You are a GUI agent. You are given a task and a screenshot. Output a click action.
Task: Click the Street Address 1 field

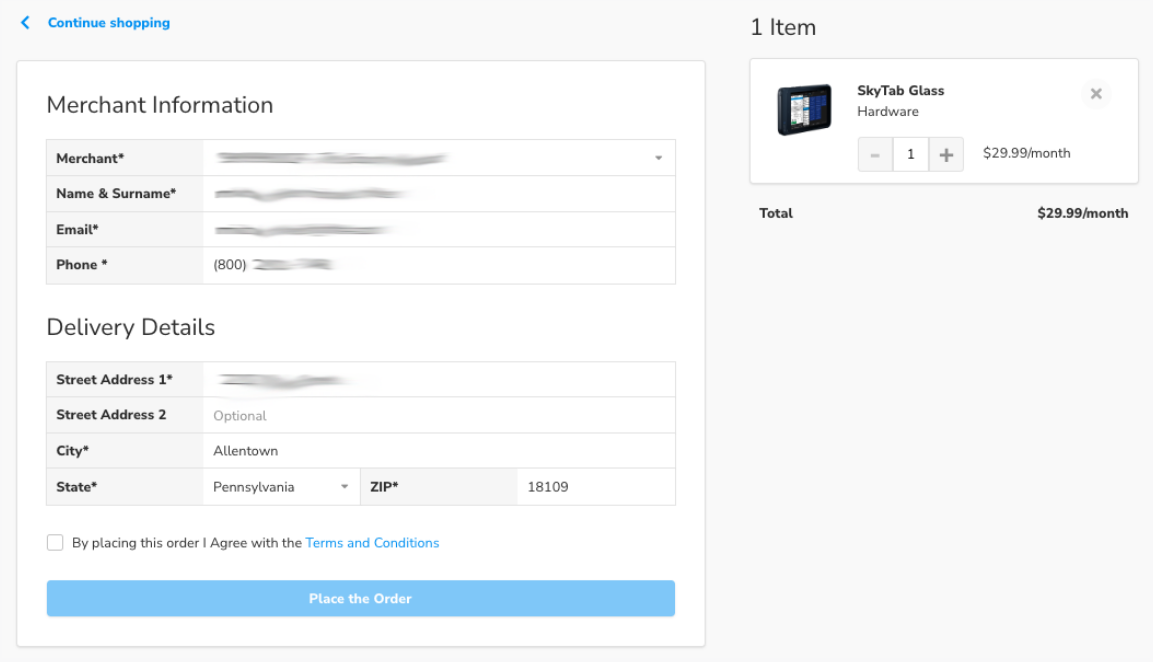[x=438, y=380]
